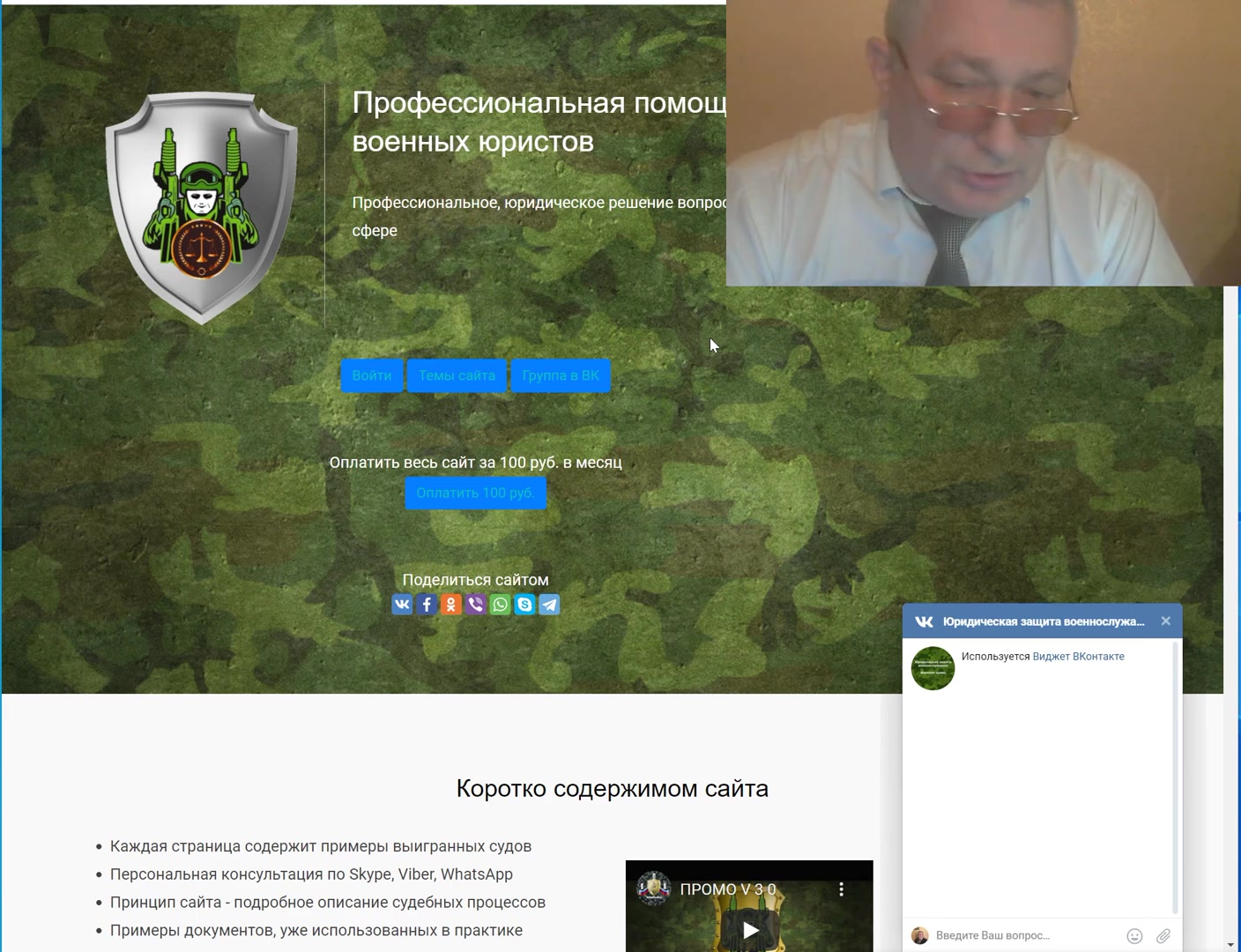This screenshot has width=1241, height=952.
Task: Click Оплатить 100 руб. button
Action: [475, 493]
